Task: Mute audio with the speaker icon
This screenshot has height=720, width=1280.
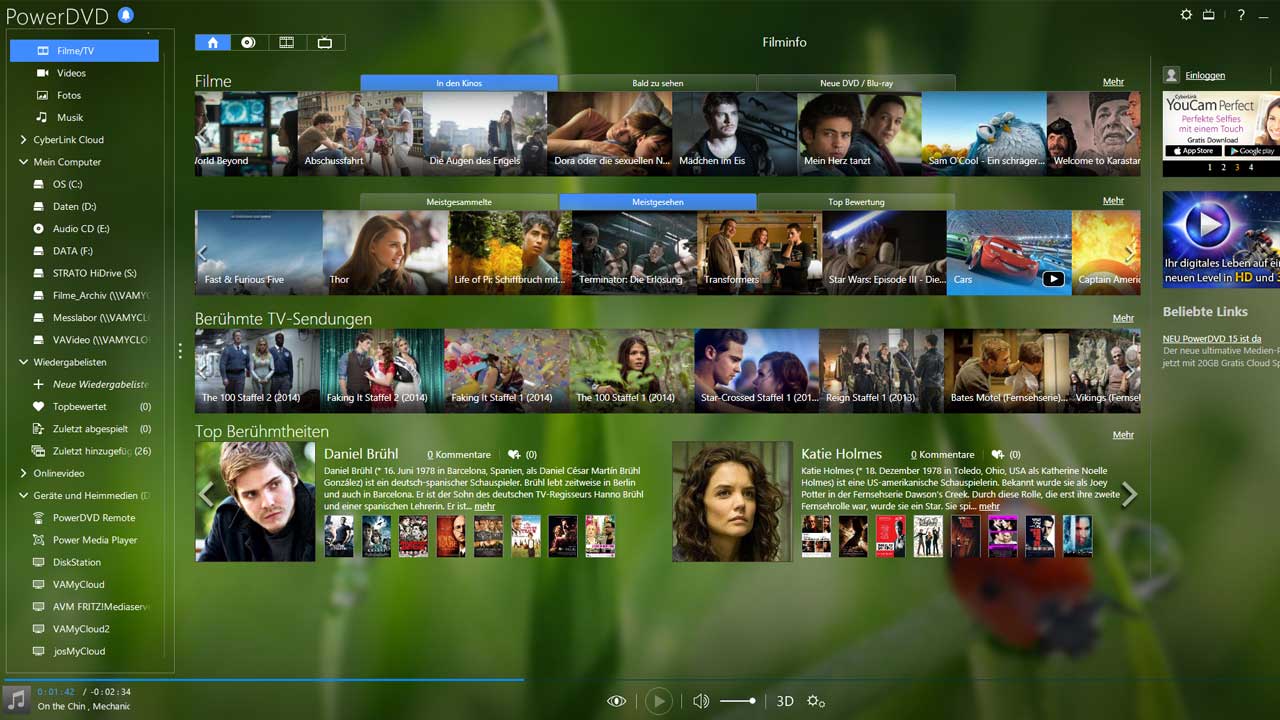Action: coord(701,701)
